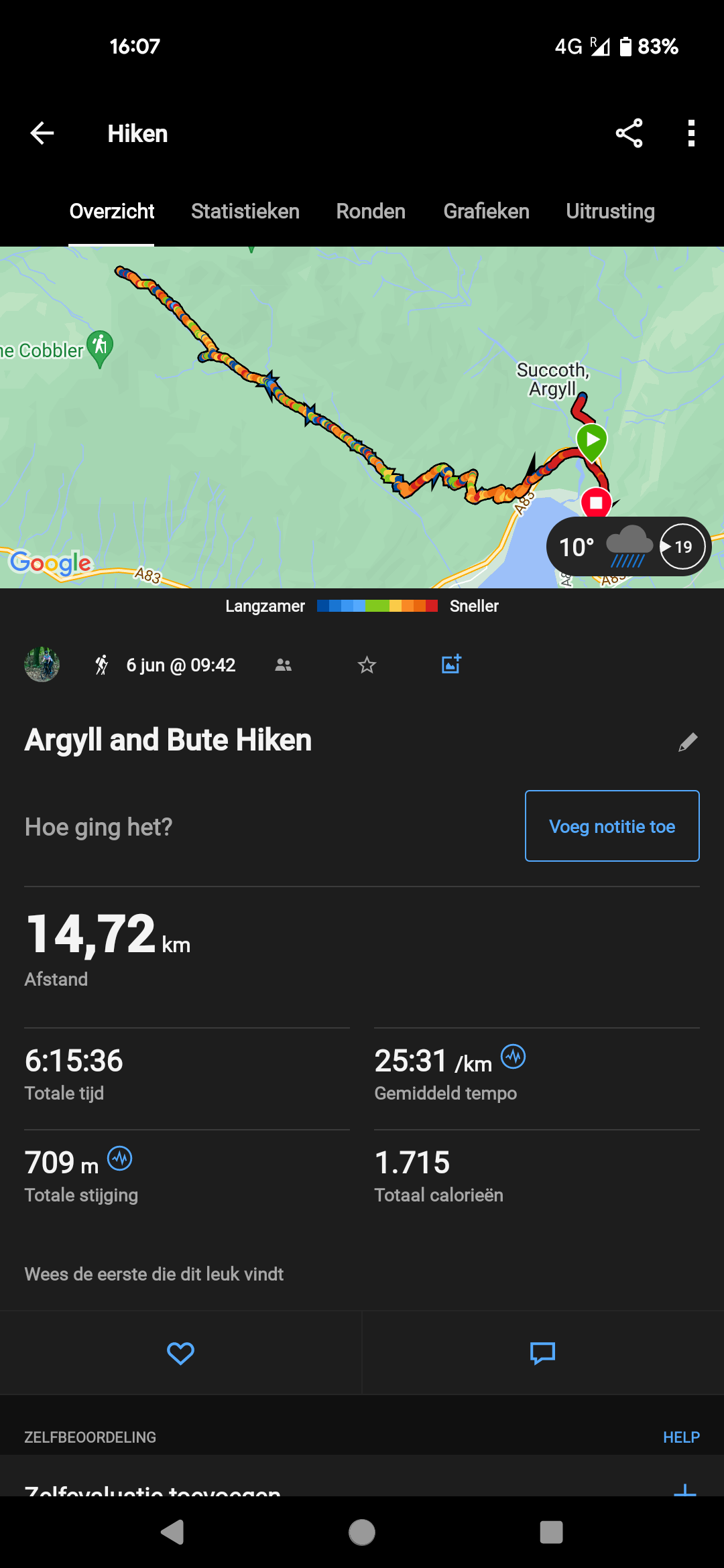This screenshot has width=724, height=1568.
Task: Open the Ronden tab
Action: point(371,211)
